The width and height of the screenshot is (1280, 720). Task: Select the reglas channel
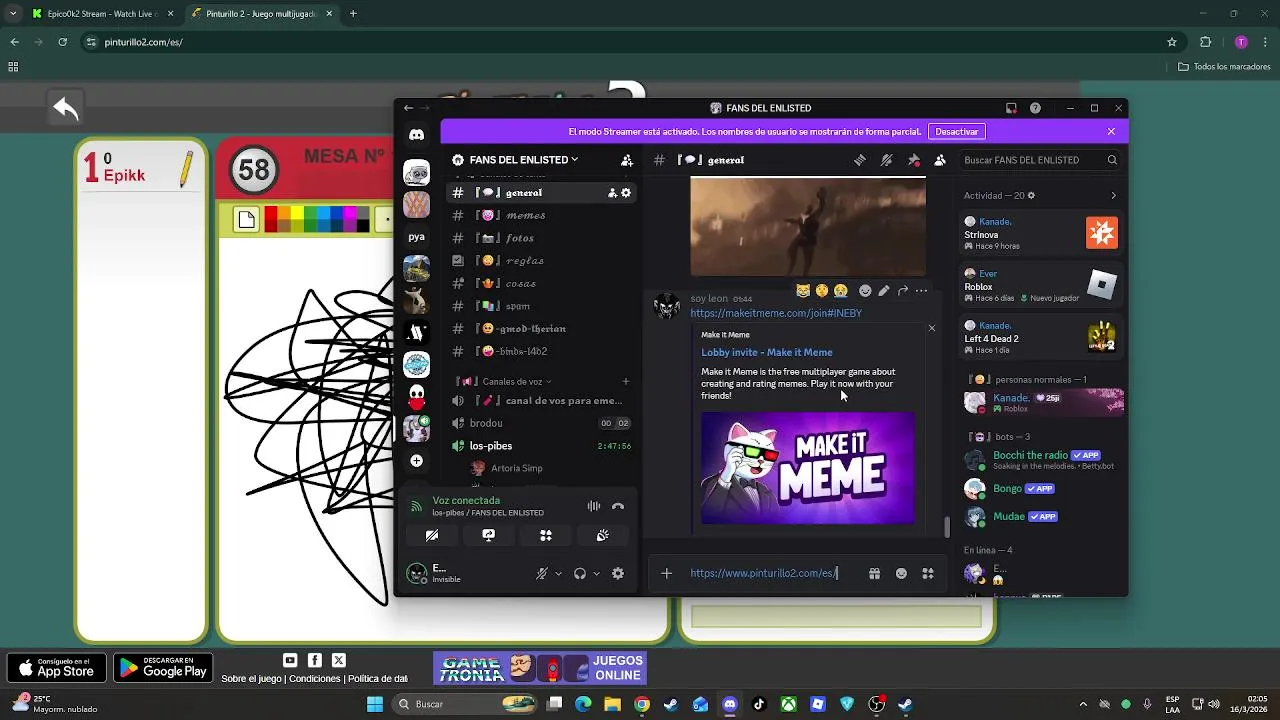tap(541, 261)
